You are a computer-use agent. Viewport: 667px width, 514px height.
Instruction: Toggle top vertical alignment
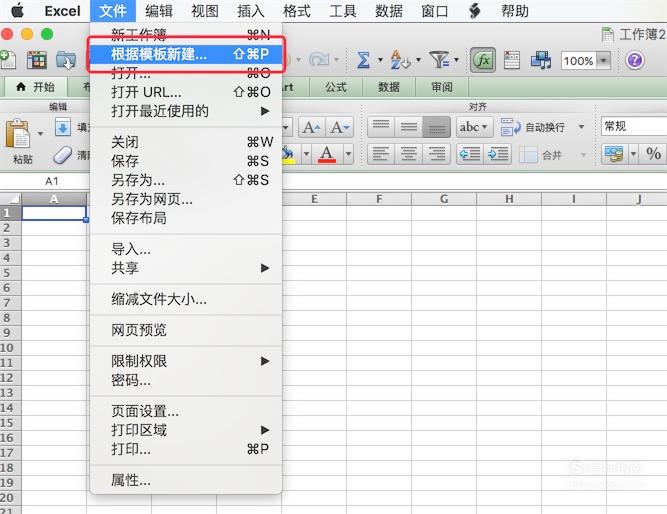pyautogui.click(x=381, y=127)
